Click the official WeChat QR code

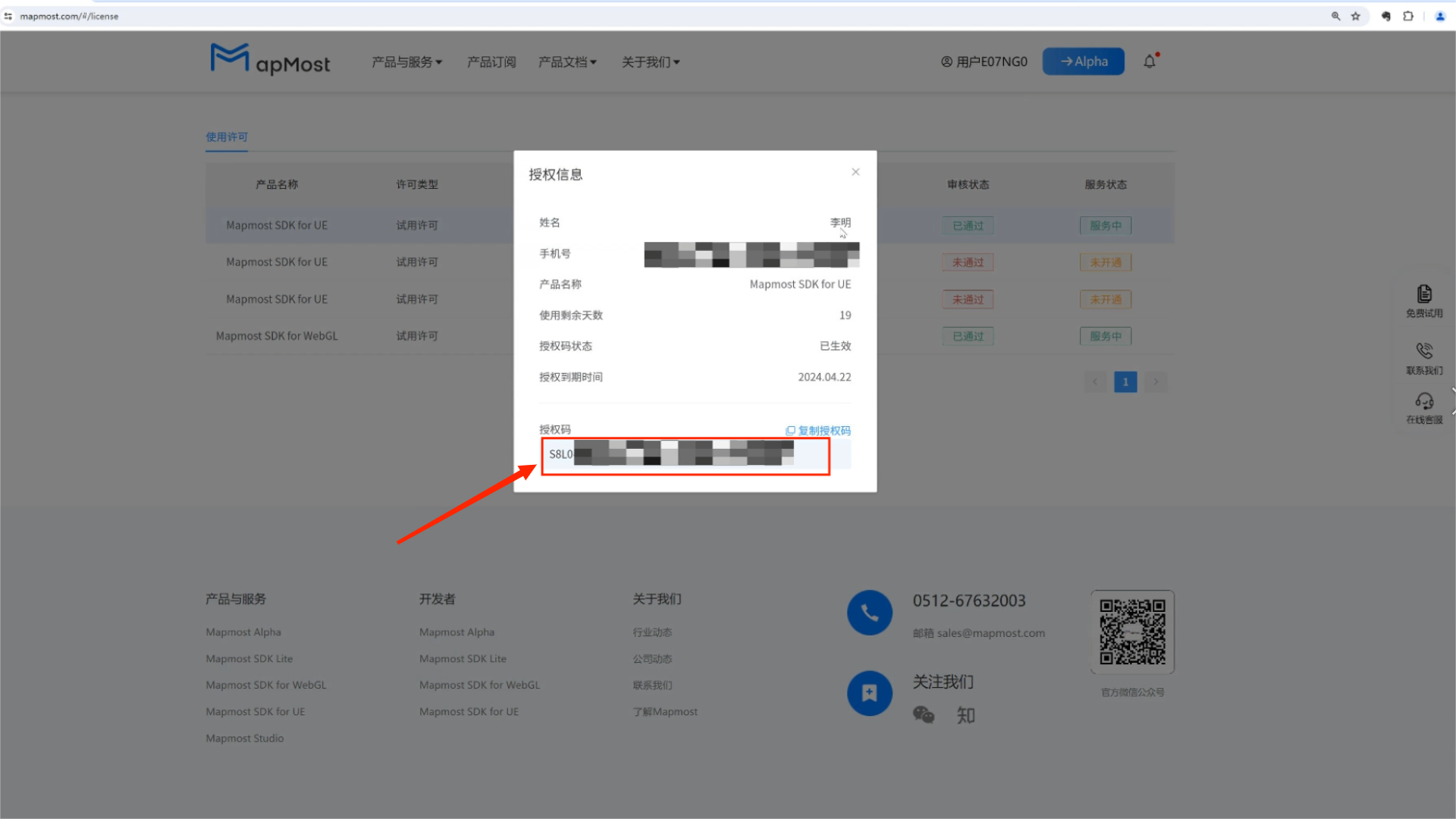pyautogui.click(x=1132, y=632)
